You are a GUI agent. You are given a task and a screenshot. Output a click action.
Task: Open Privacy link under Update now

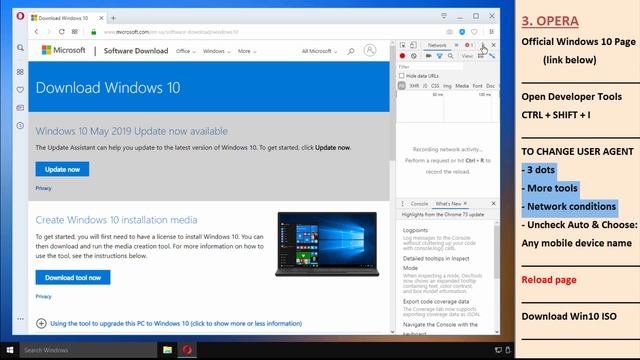[43, 188]
